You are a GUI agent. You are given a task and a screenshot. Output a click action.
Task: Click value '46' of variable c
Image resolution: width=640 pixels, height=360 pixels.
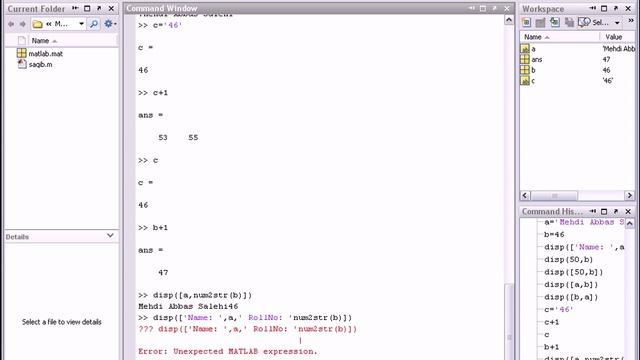coord(608,81)
